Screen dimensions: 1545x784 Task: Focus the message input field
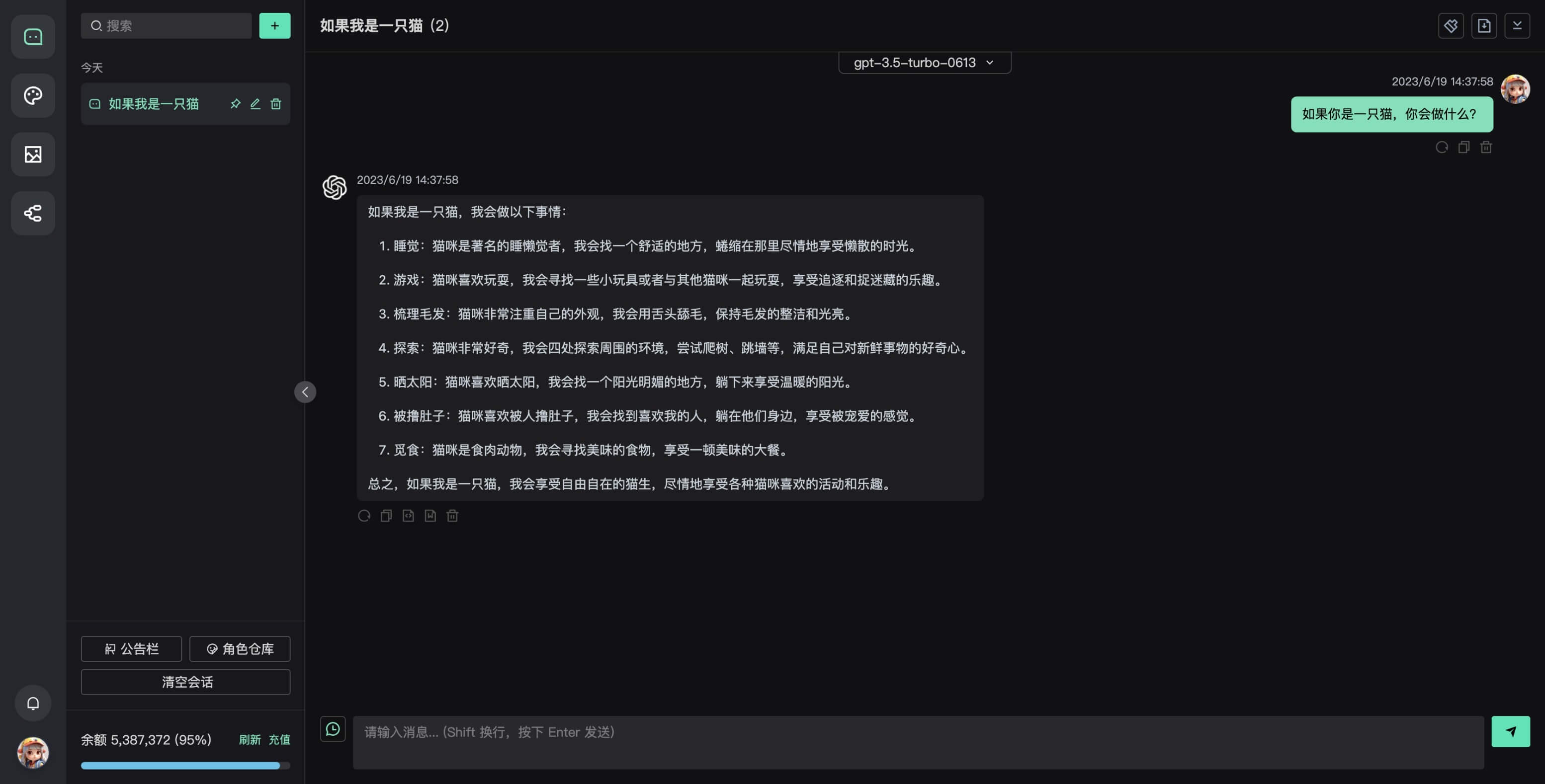(918, 742)
